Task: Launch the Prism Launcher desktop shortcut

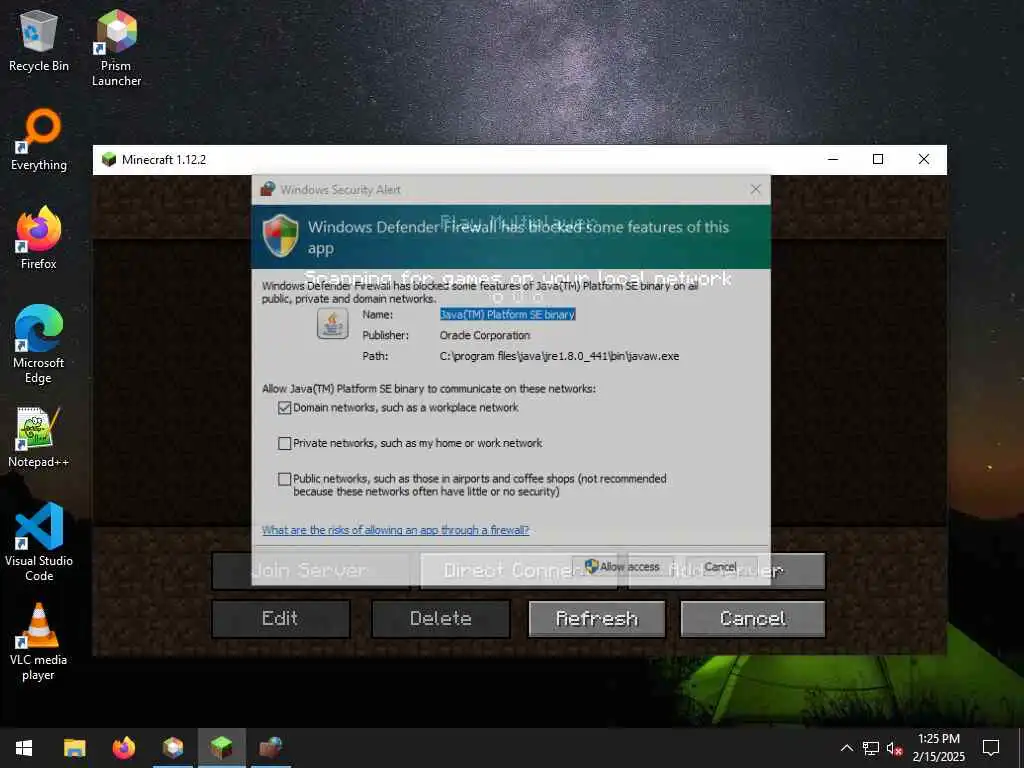Action: [116, 48]
